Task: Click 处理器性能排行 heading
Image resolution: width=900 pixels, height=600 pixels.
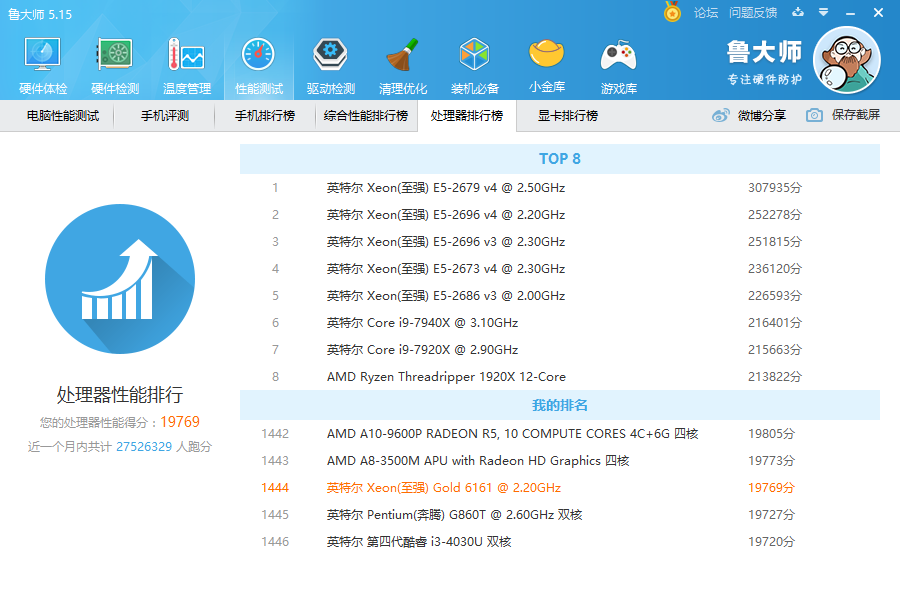Action: click(120, 395)
